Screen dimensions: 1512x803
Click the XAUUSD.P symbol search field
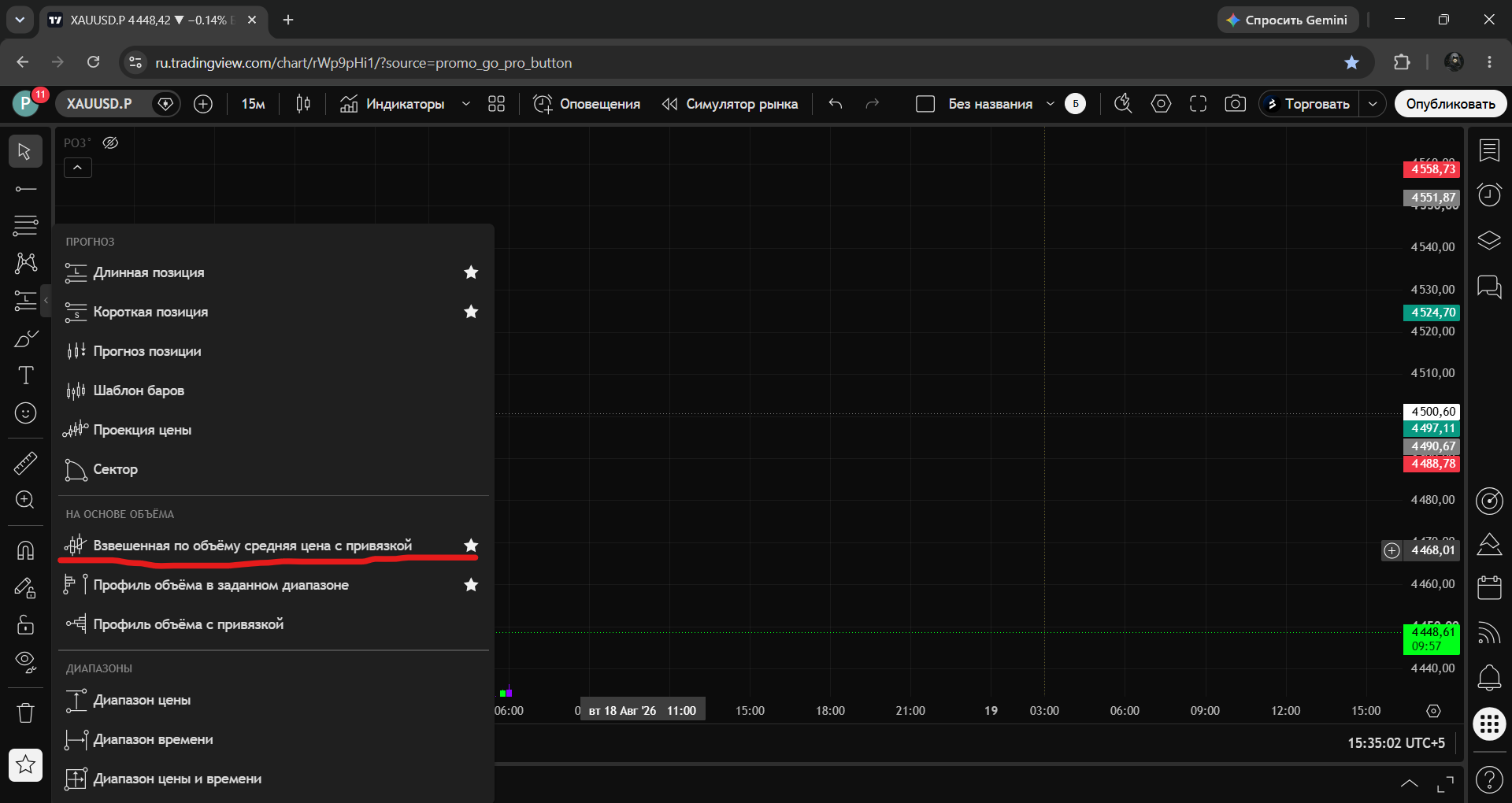(x=99, y=104)
